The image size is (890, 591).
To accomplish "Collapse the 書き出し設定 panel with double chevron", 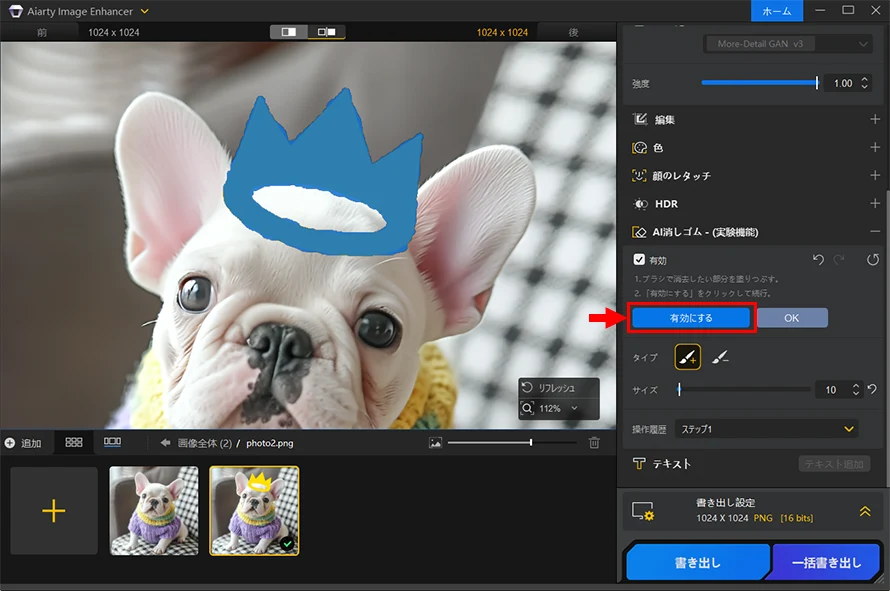I will click(865, 511).
